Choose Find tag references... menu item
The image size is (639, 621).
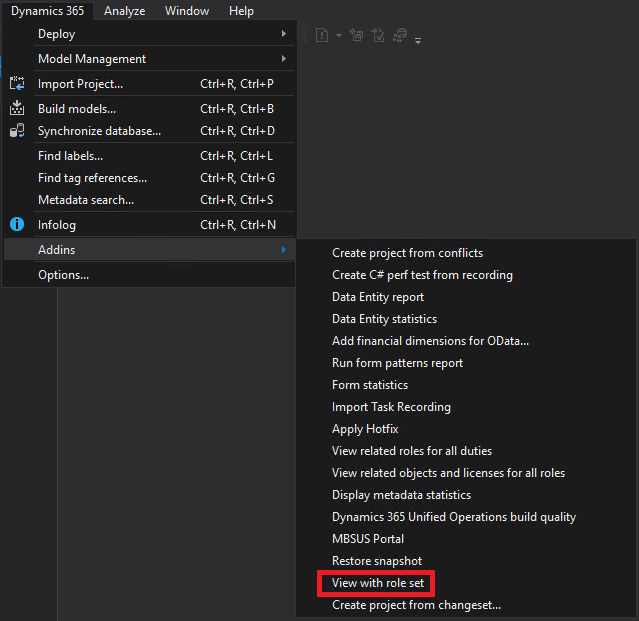coord(149,178)
